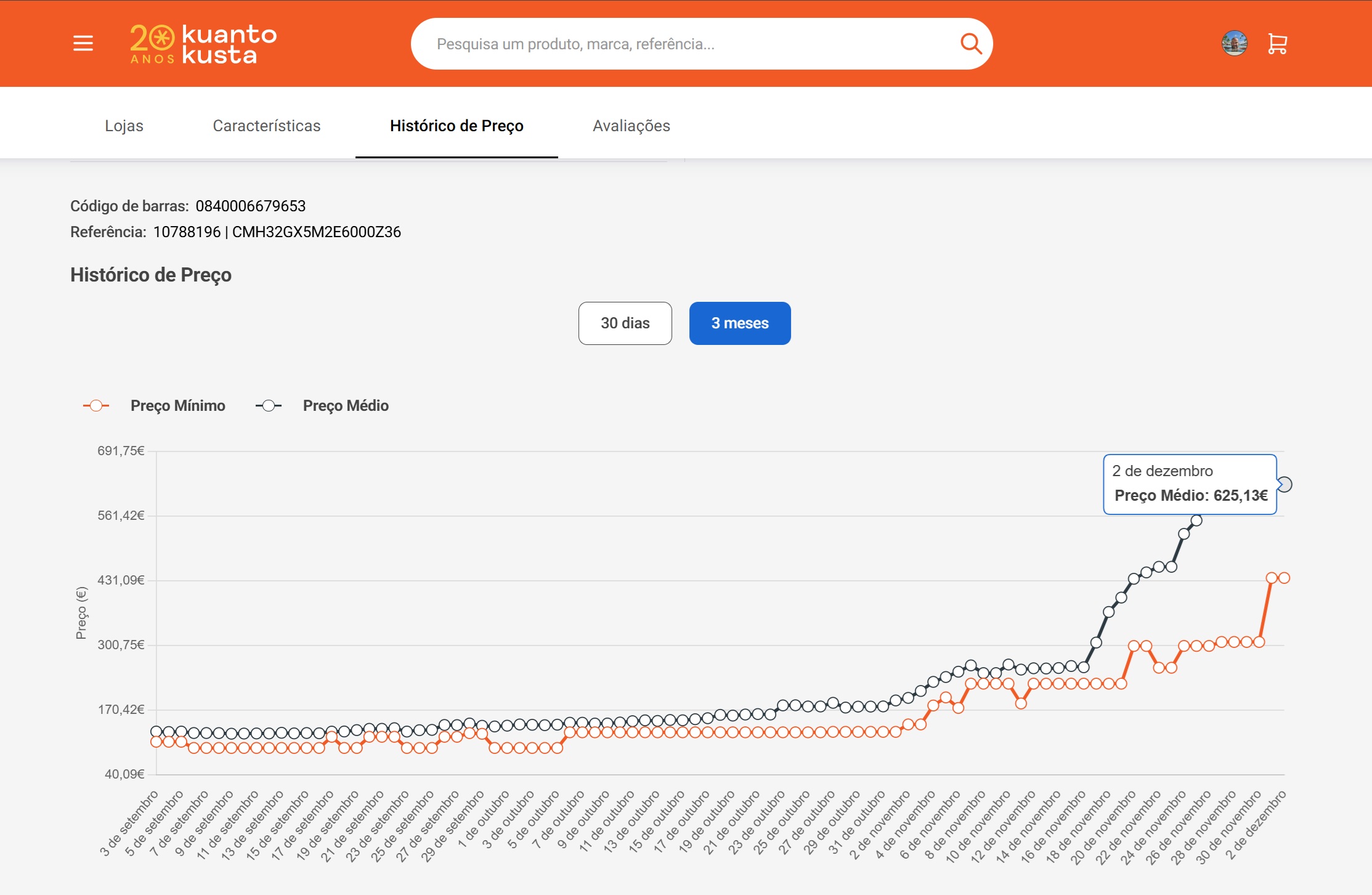Open the user profile avatar
Image resolution: width=1372 pixels, height=895 pixels.
click(1234, 44)
